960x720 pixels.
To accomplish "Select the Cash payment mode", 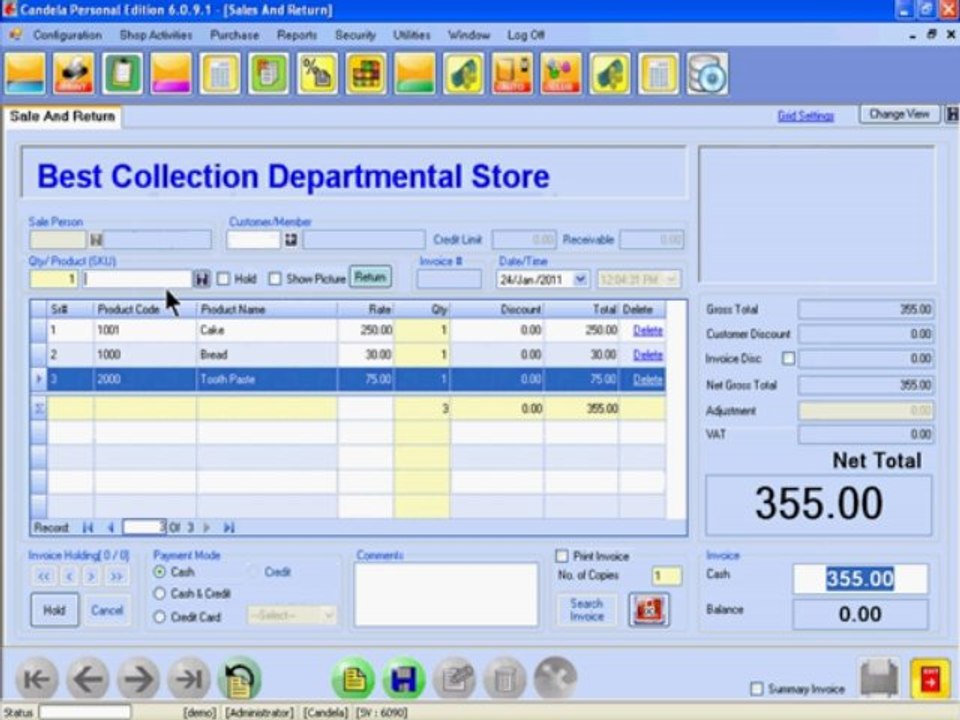I will 160,572.
